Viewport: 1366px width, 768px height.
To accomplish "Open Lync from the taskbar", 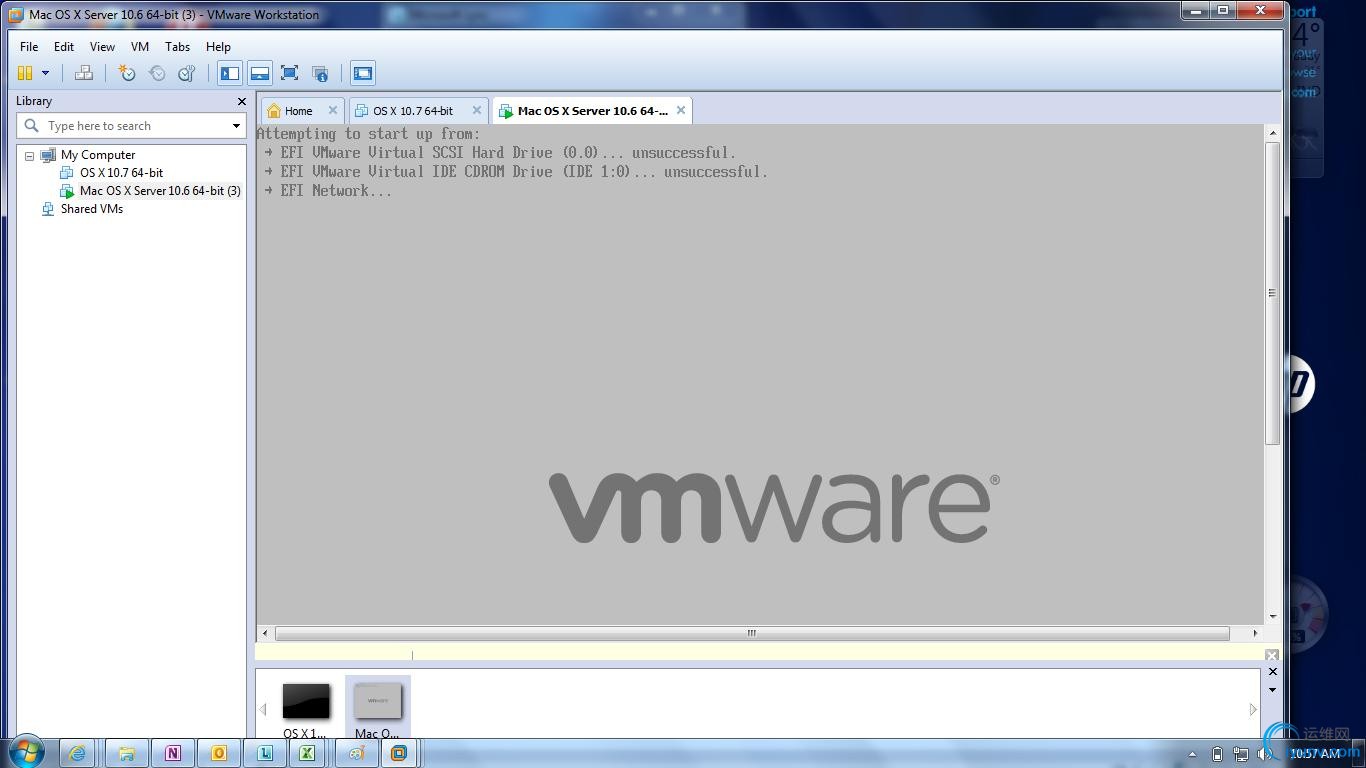I will 264,753.
